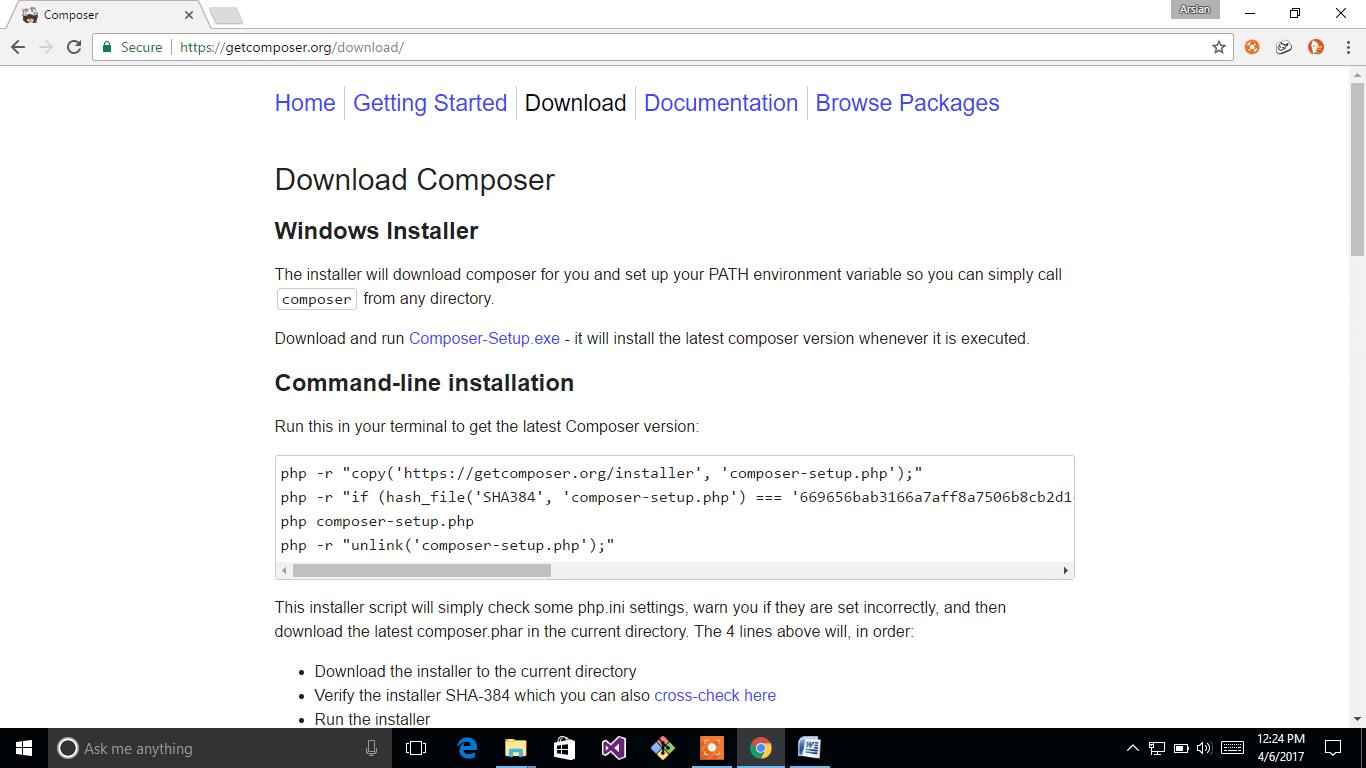Open the volume control in tray
Viewport: 1366px width, 768px height.
1204,748
